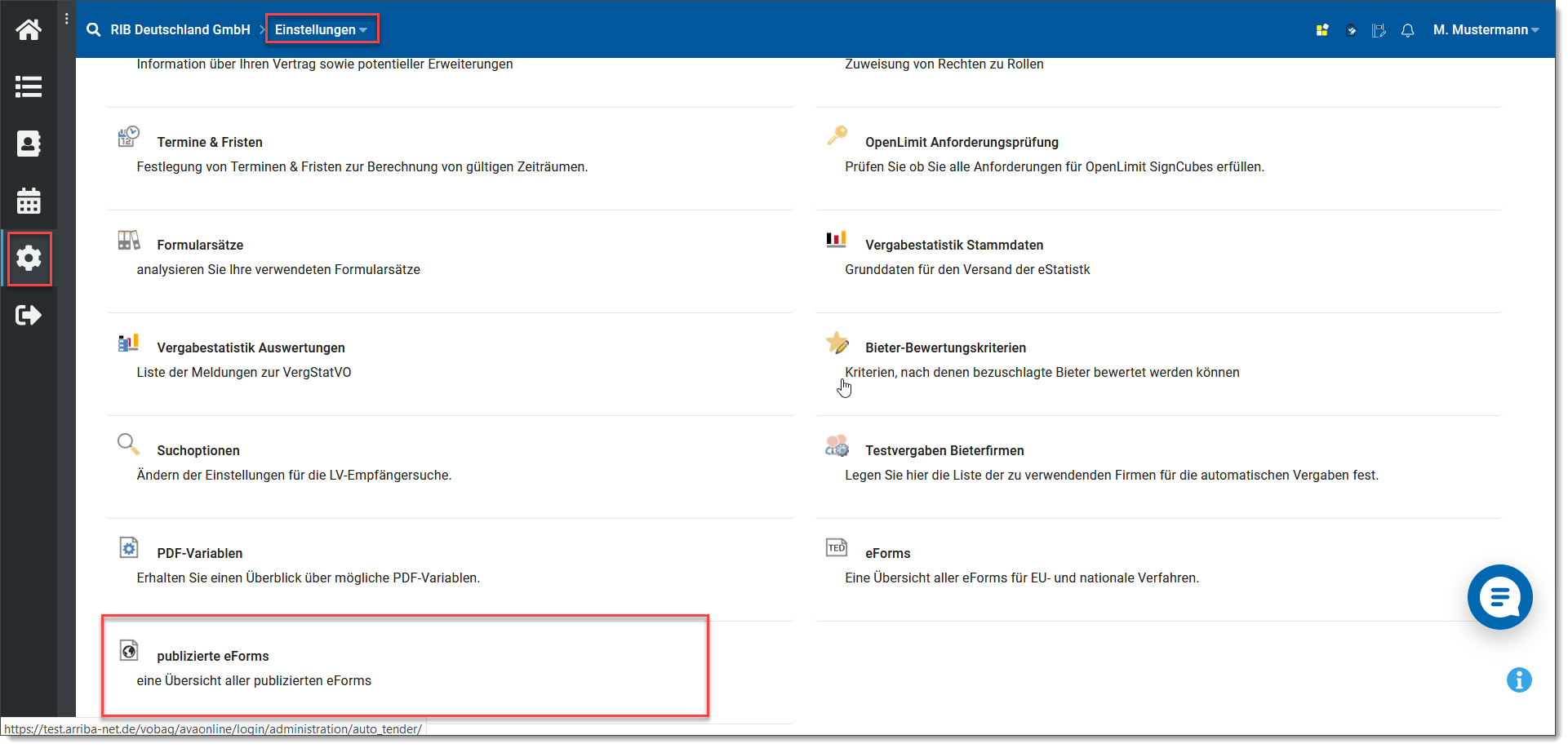The image size is (1568, 748).
Task: Open the list view sidebar icon
Action: [29, 86]
